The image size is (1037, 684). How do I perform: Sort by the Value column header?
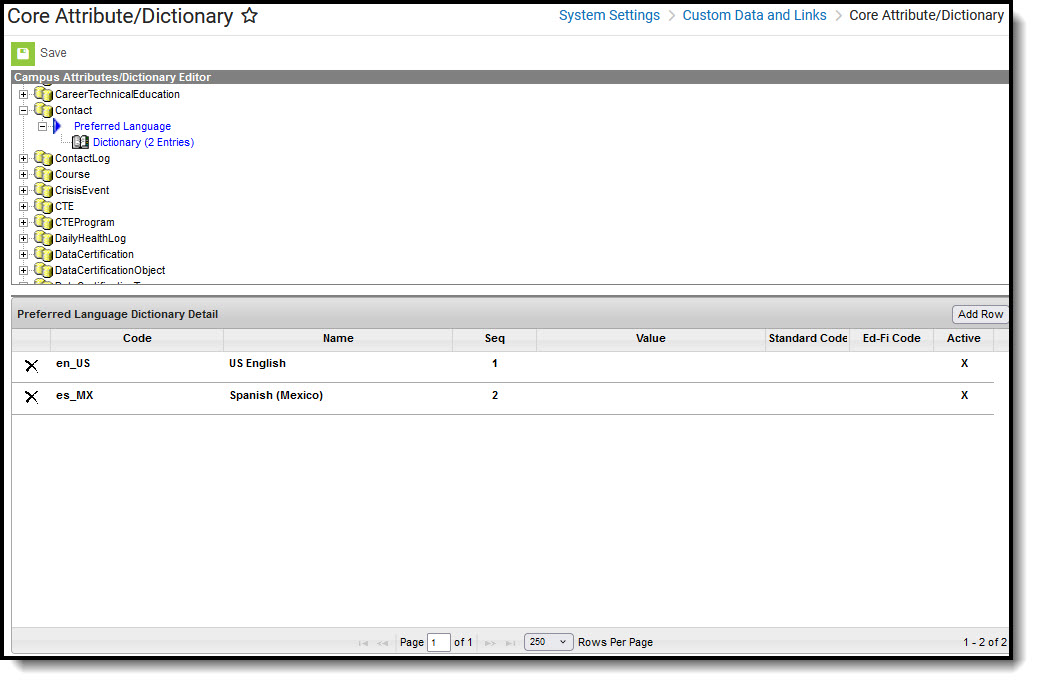coord(651,339)
